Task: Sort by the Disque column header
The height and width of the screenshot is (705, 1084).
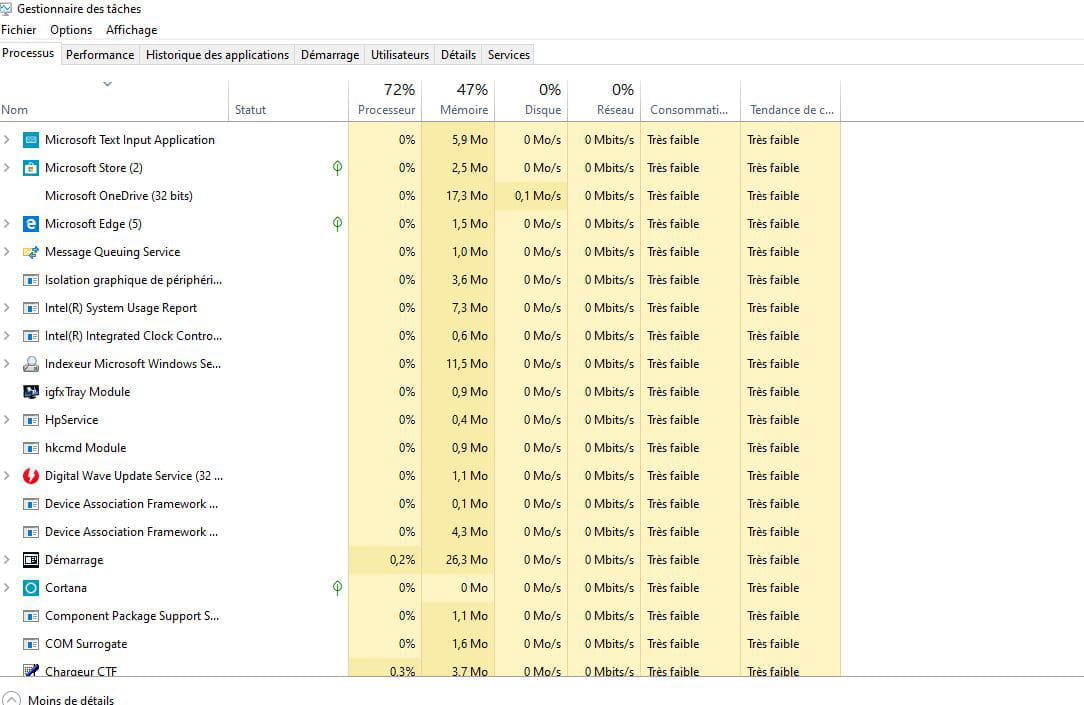Action: pos(531,101)
